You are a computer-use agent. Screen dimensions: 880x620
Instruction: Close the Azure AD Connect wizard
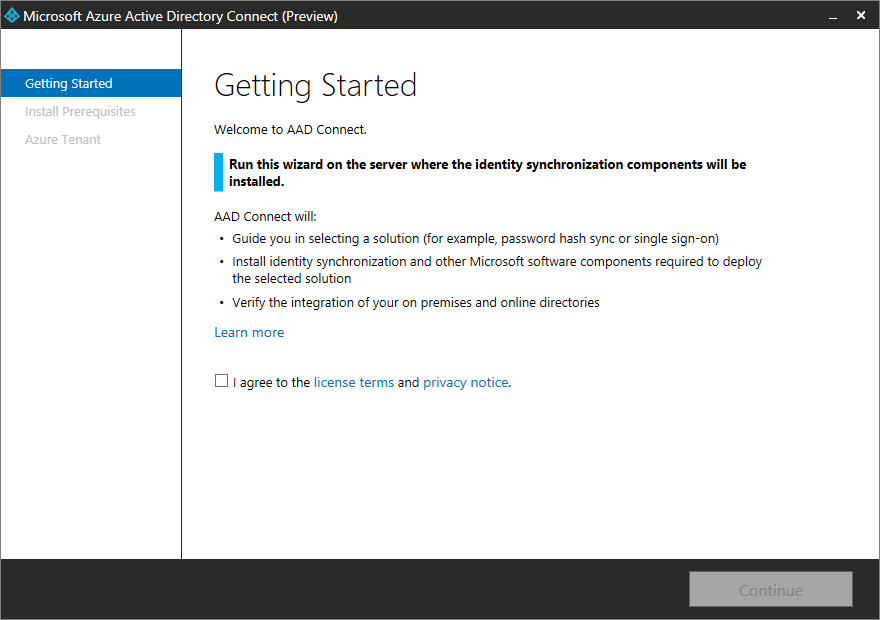tap(861, 15)
